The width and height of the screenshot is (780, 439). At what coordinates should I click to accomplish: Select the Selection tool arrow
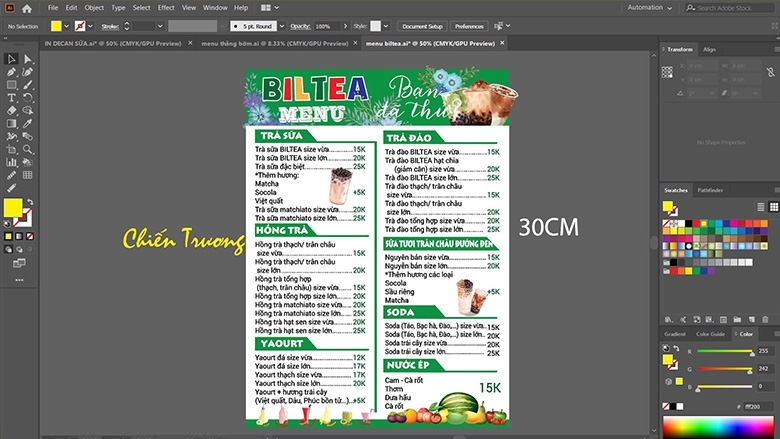11,59
